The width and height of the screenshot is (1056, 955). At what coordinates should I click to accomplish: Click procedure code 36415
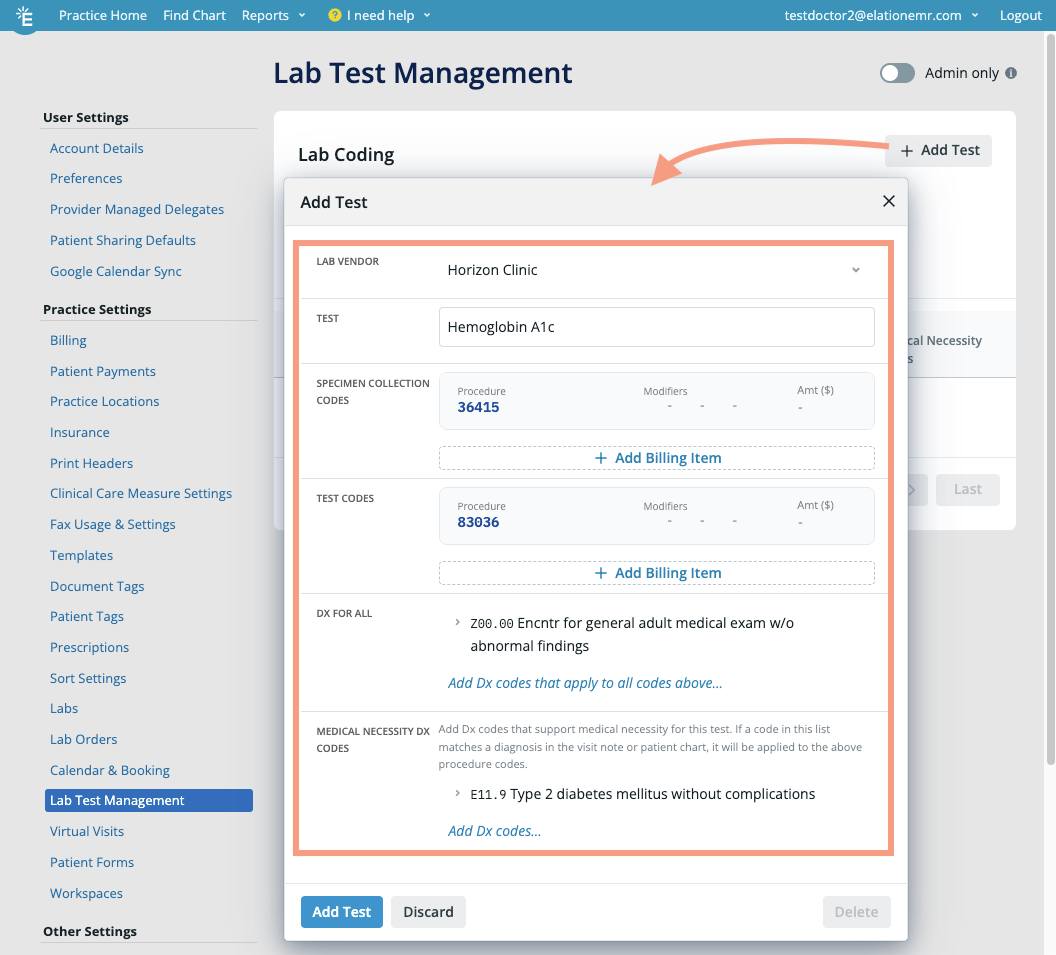coord(478,407)
